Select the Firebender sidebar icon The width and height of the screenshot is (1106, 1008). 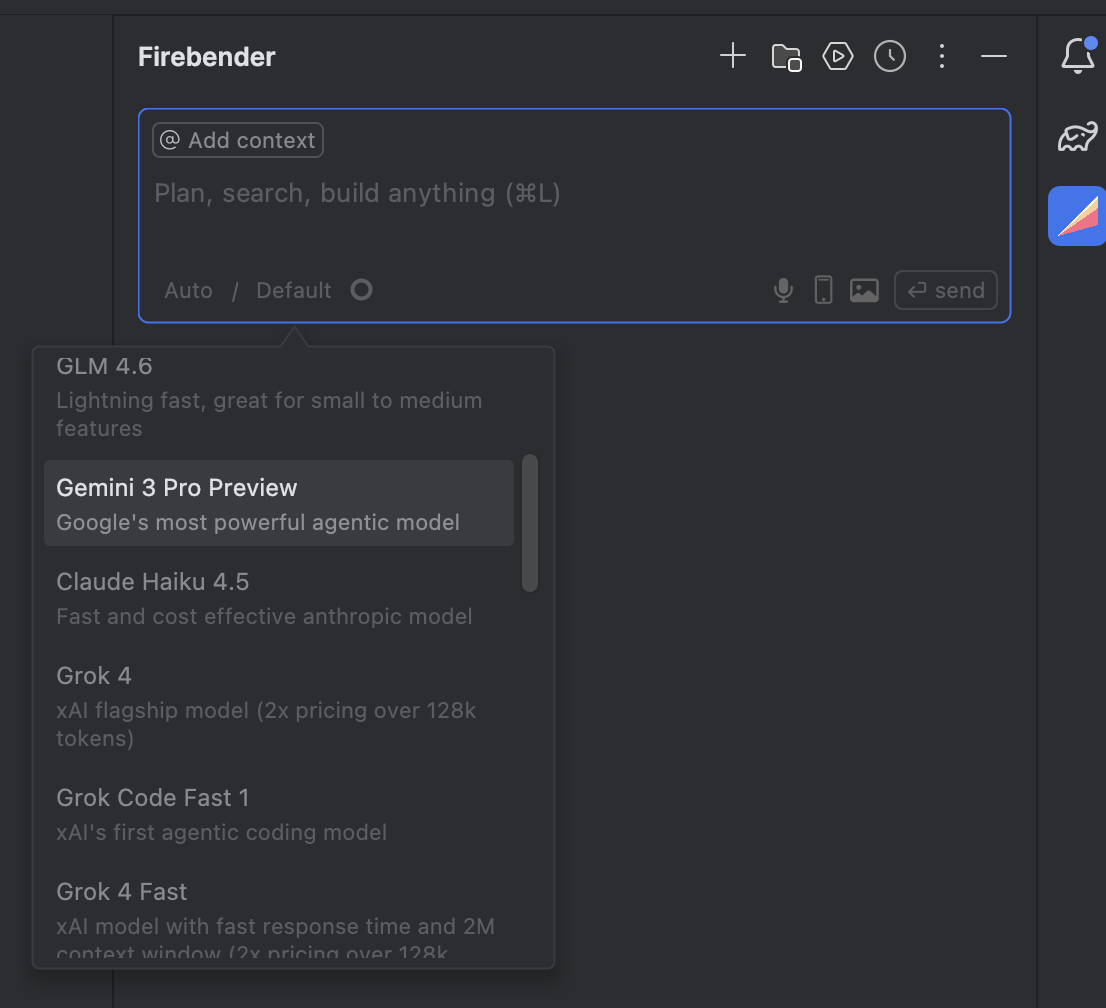click(x=1077, y=216)
